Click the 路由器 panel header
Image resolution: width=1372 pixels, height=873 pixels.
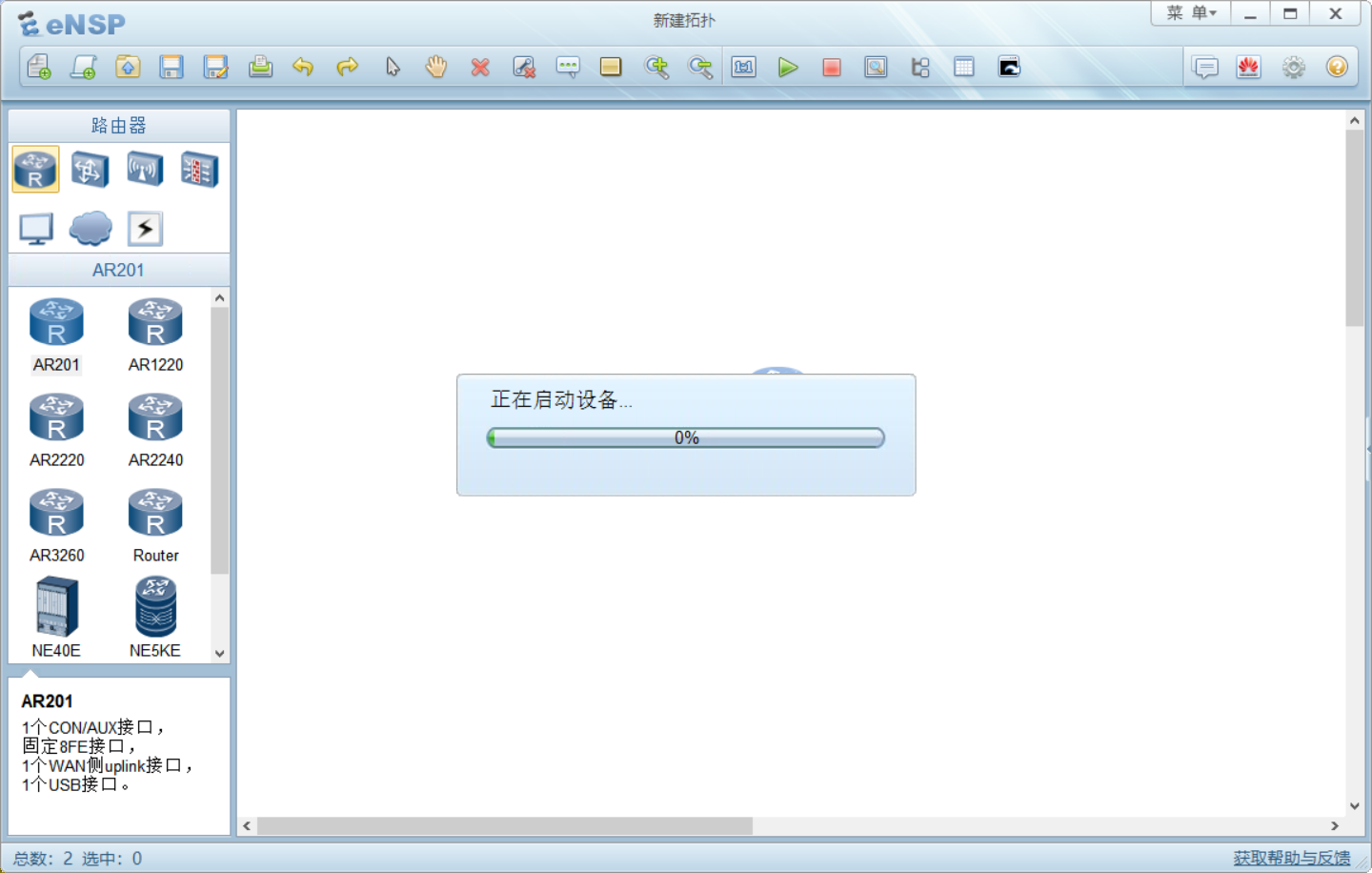click(119, 126)
